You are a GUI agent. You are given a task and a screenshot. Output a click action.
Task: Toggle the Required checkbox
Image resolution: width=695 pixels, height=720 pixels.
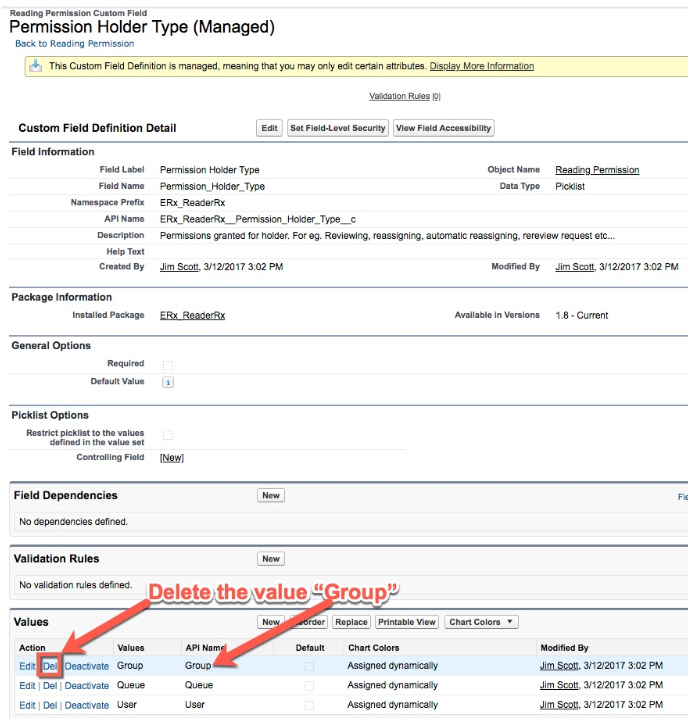[x=168, y=364]
